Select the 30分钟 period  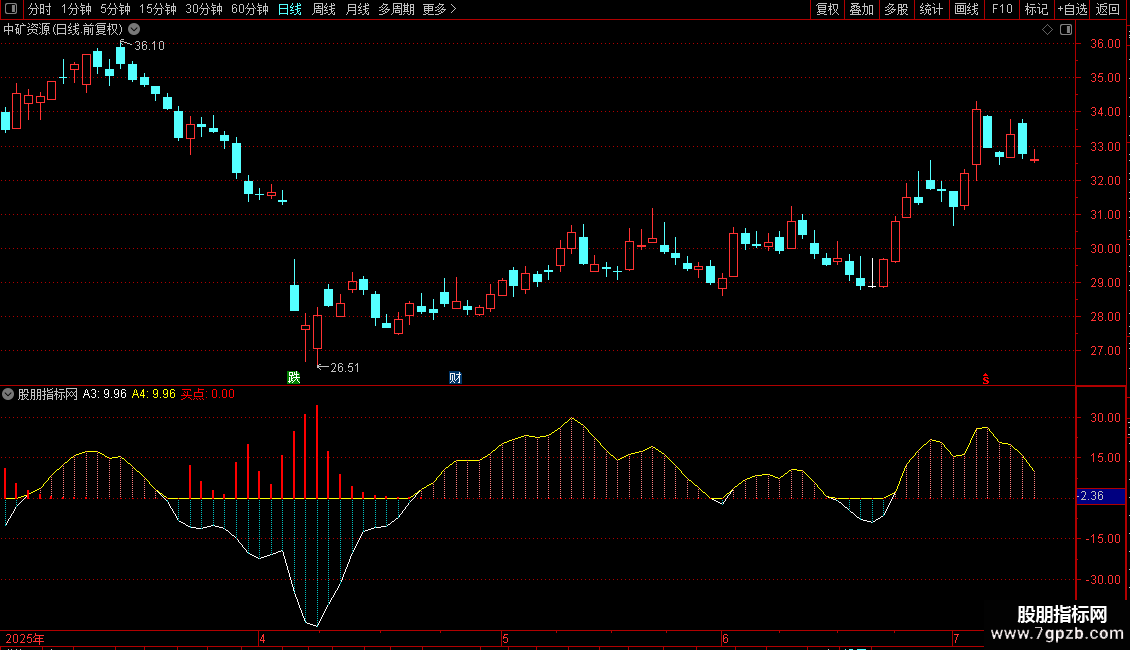coord(204,9)
